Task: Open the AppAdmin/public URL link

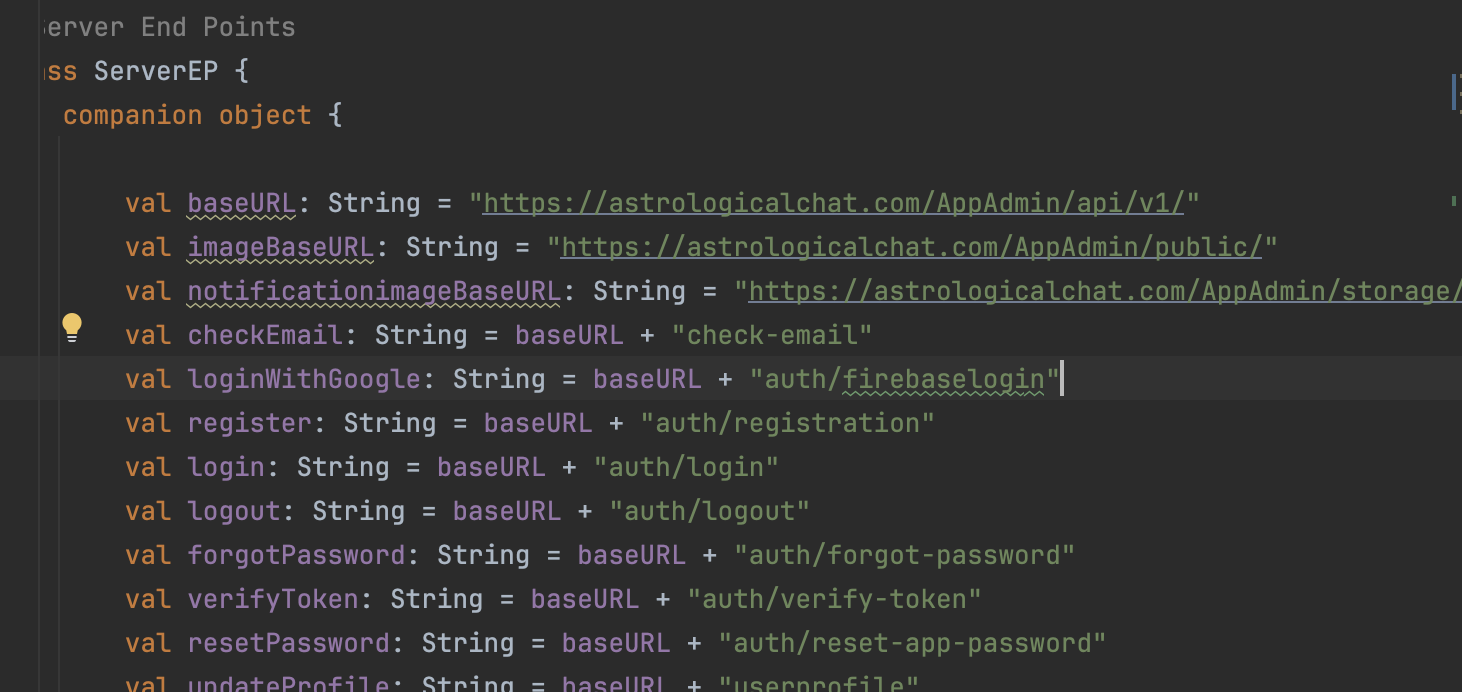Action: click(910, 247)
